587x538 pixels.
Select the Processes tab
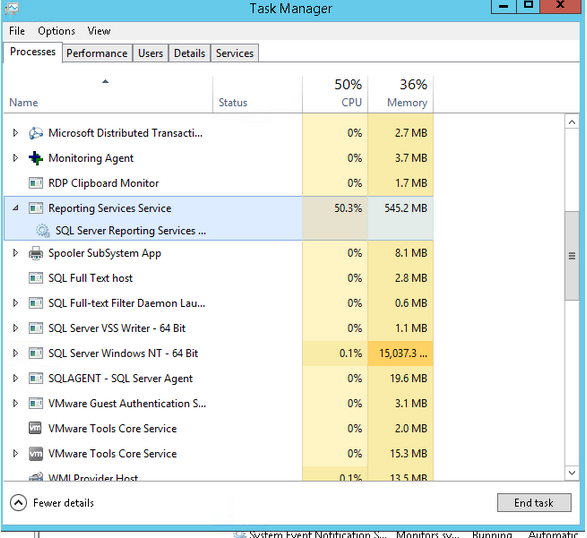[33, 52]
